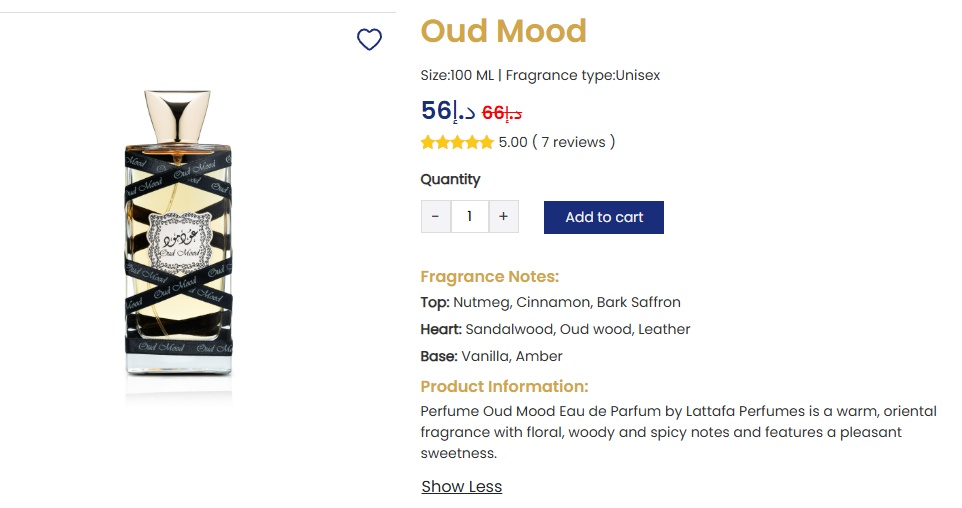Click the quantity input field

pos(469,217)
